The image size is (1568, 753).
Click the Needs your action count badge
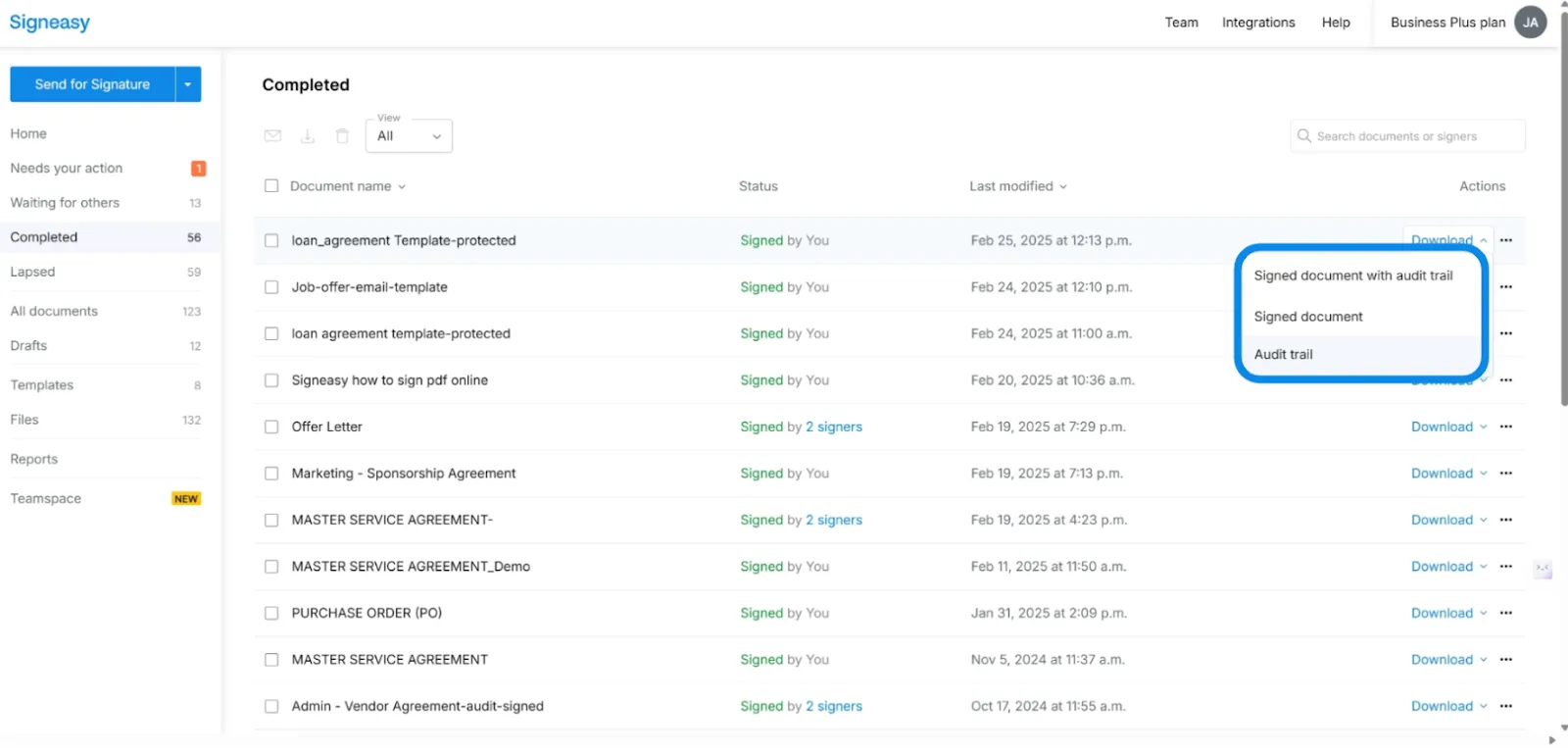pos(198,169)
